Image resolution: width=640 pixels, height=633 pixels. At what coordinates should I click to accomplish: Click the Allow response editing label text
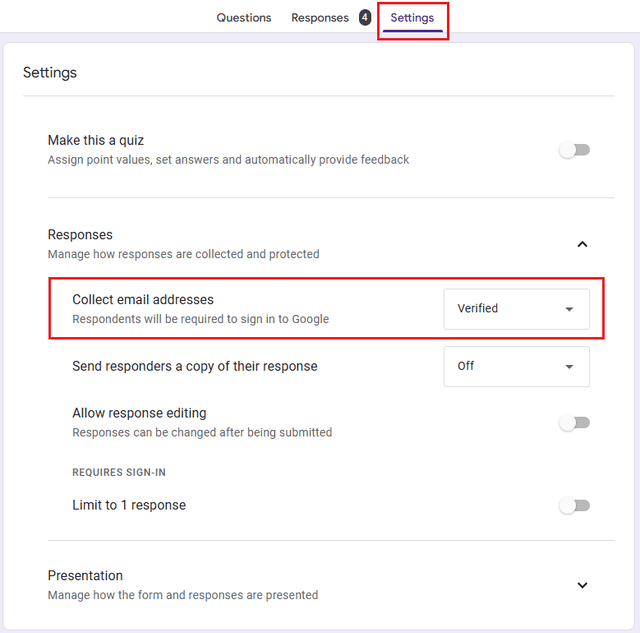click(x=139, y=413)
